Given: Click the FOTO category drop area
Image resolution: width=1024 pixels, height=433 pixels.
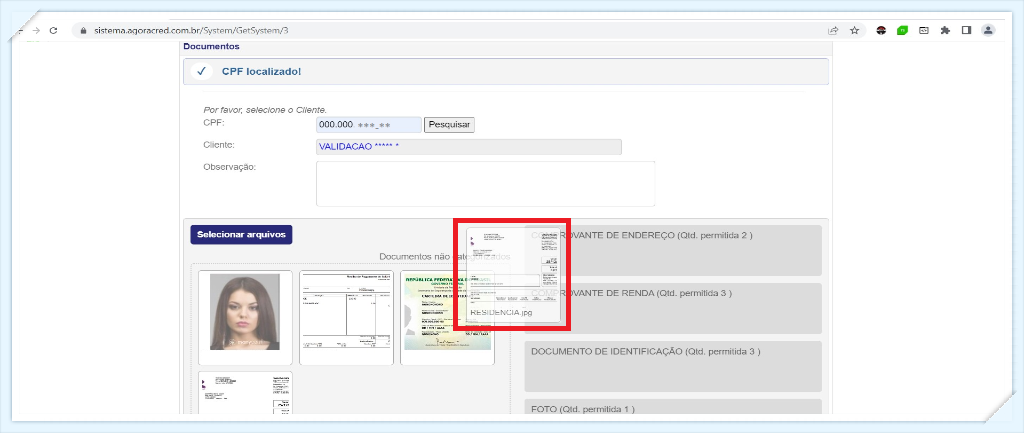Looking at the screenshot, I should pos(673,407).
